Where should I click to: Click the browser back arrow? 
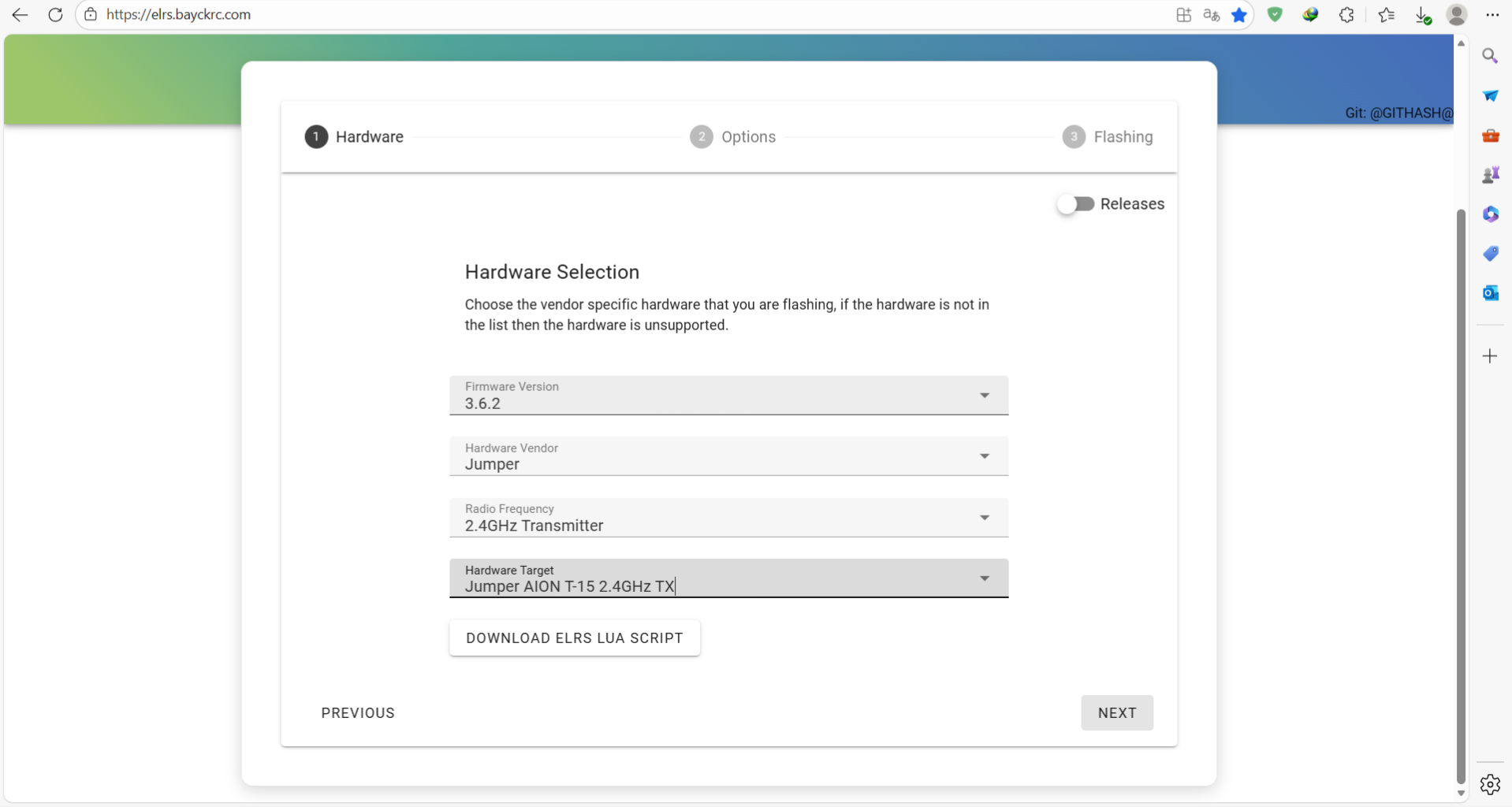tap(20, 15)
